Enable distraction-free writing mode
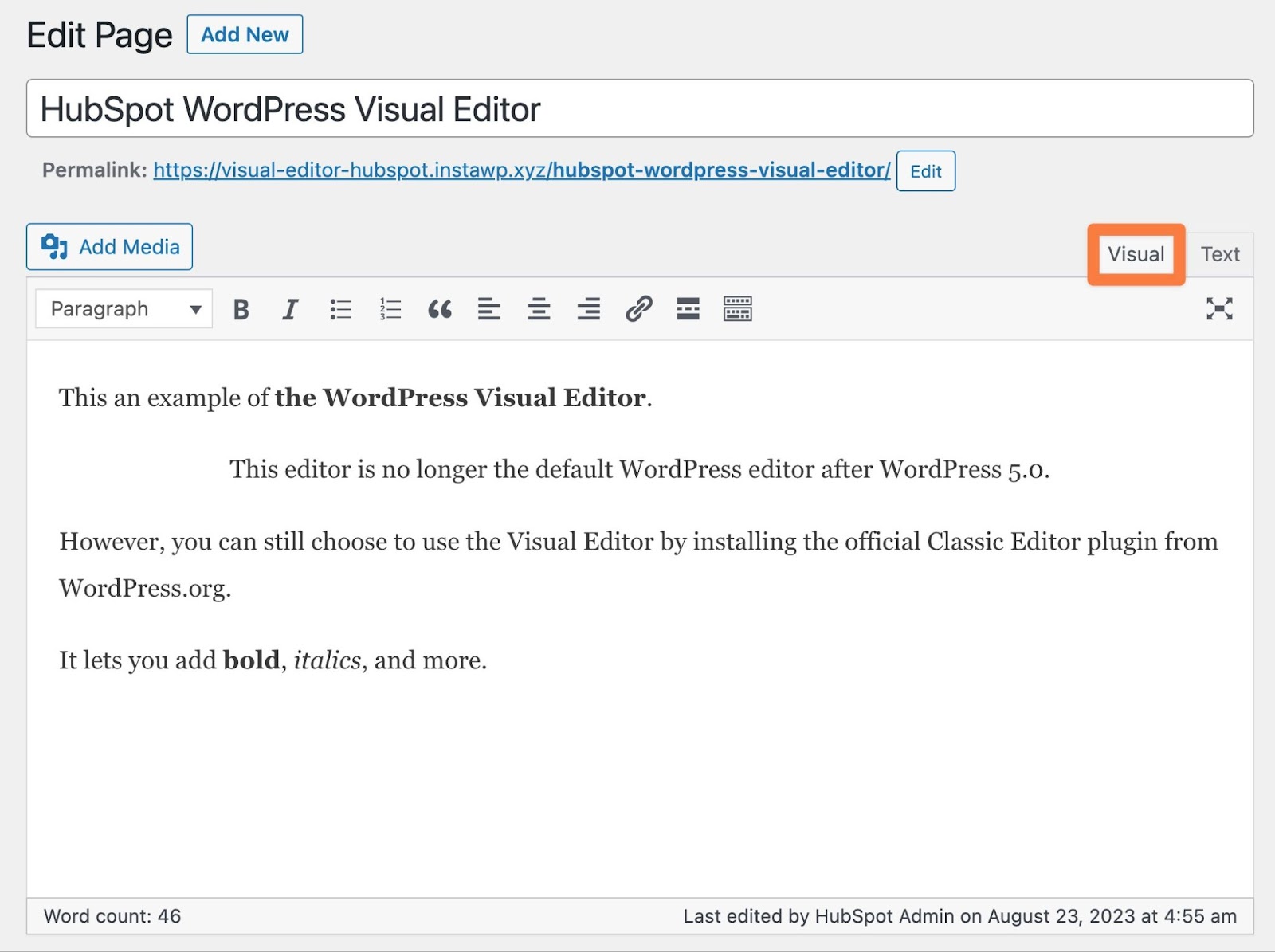The width and height of the screenshot is (1275, 952). (x=1219, y=309)
